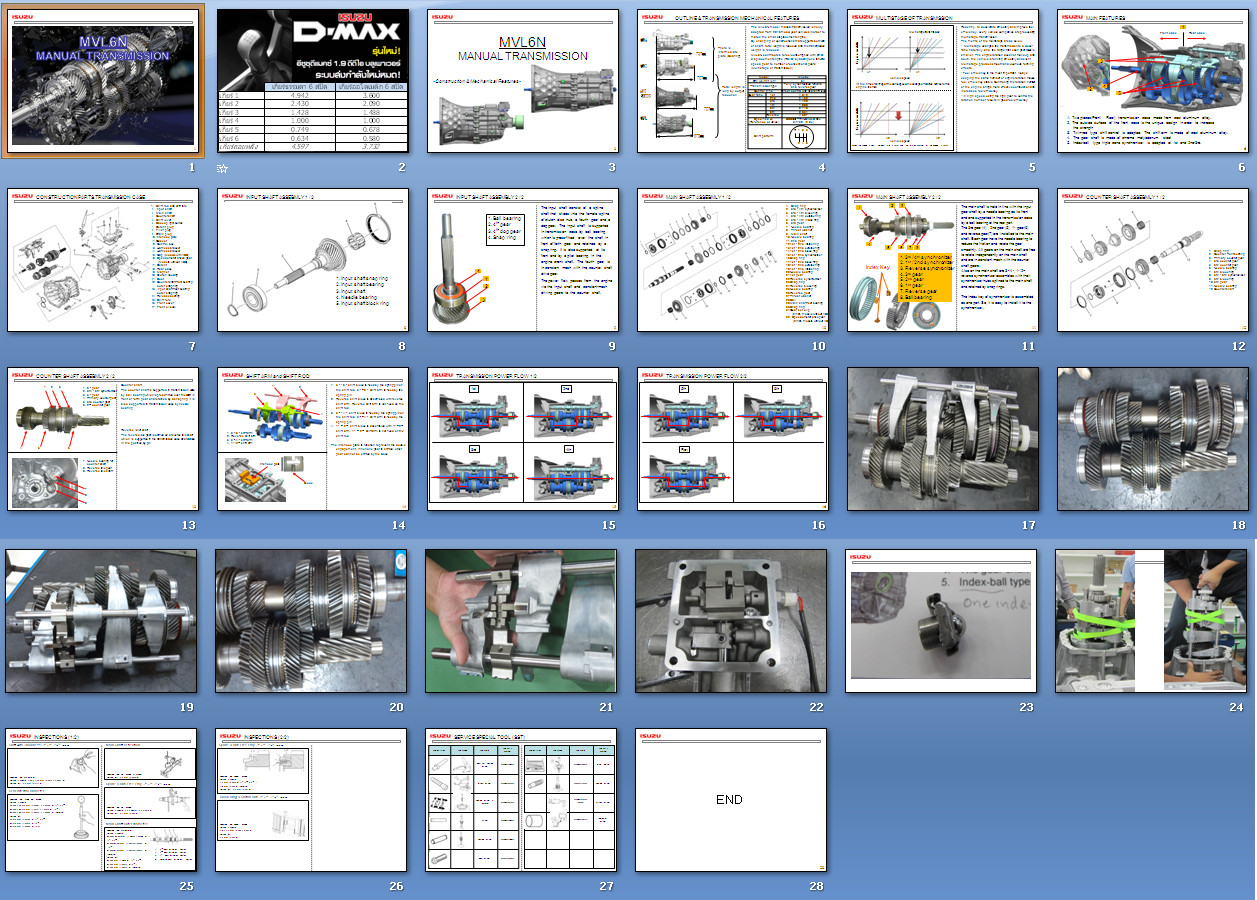
Task: Select slide 9 Input Shaft Assembly 2/2
Action: pyautogui.click(x=523, y=260)
